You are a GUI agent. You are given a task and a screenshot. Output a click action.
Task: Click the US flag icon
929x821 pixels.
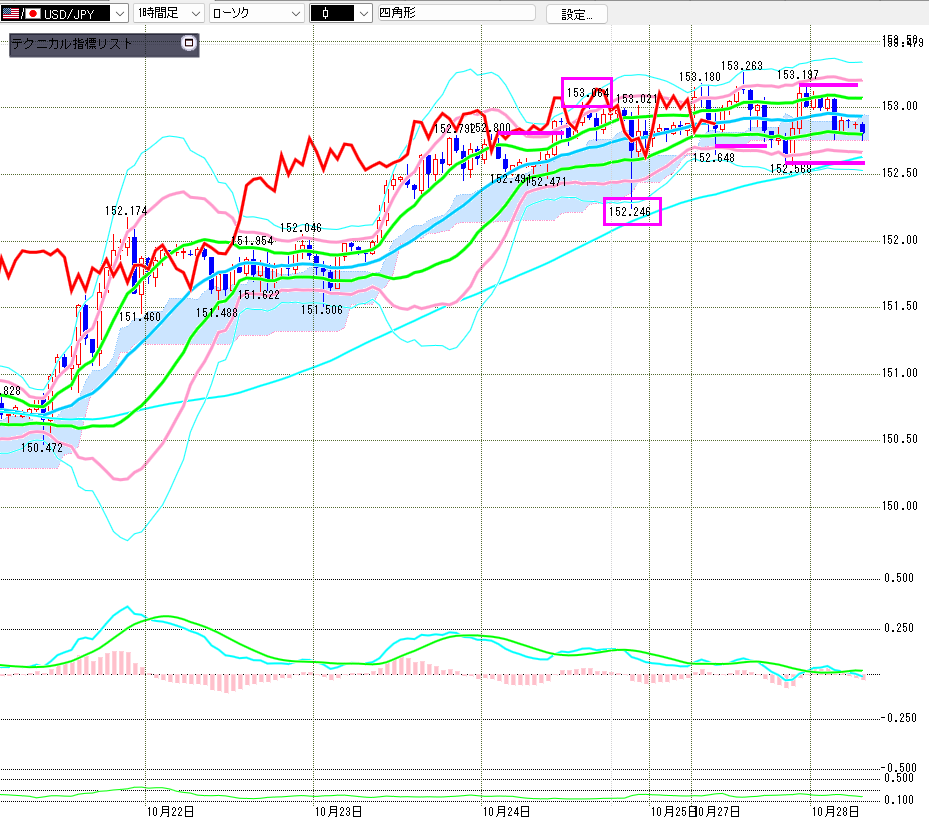coord(14,14)
